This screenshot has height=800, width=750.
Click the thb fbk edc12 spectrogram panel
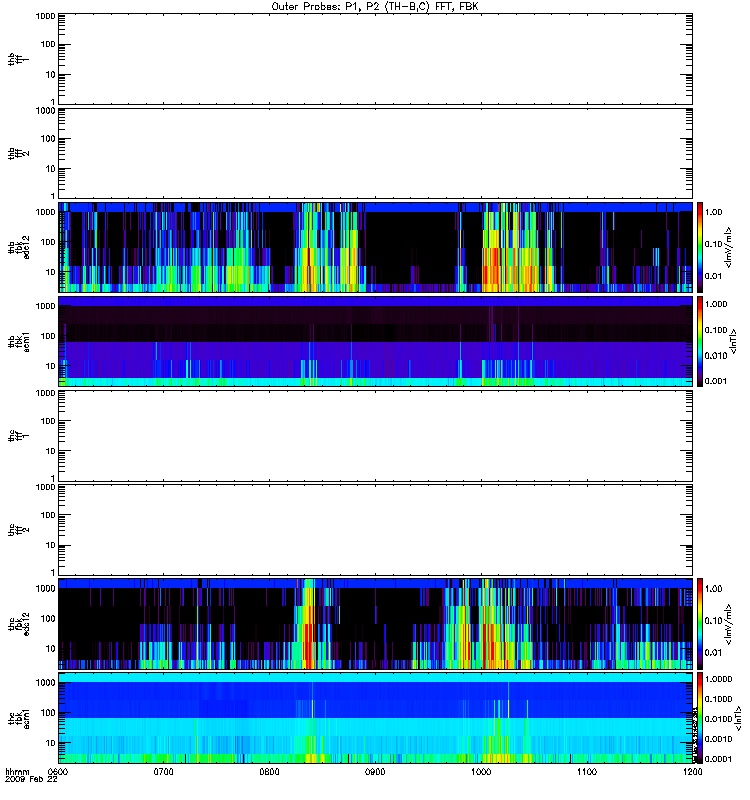pos(376,247)
